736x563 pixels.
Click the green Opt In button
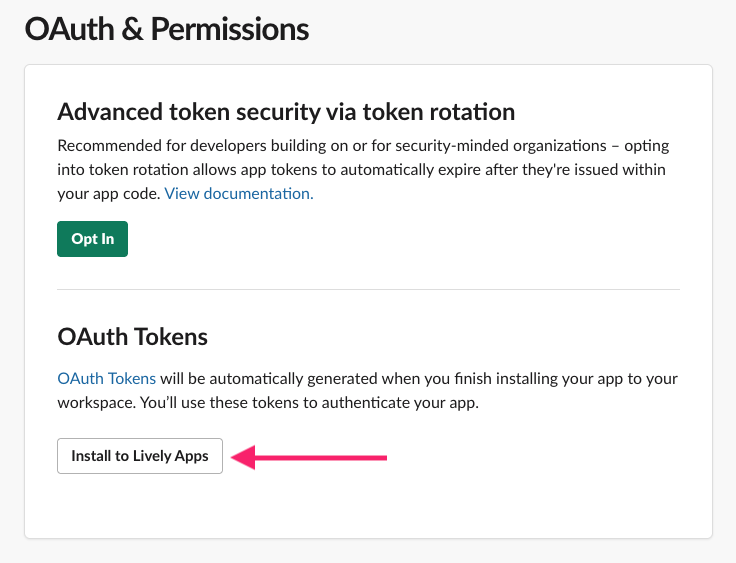[92, 239]
